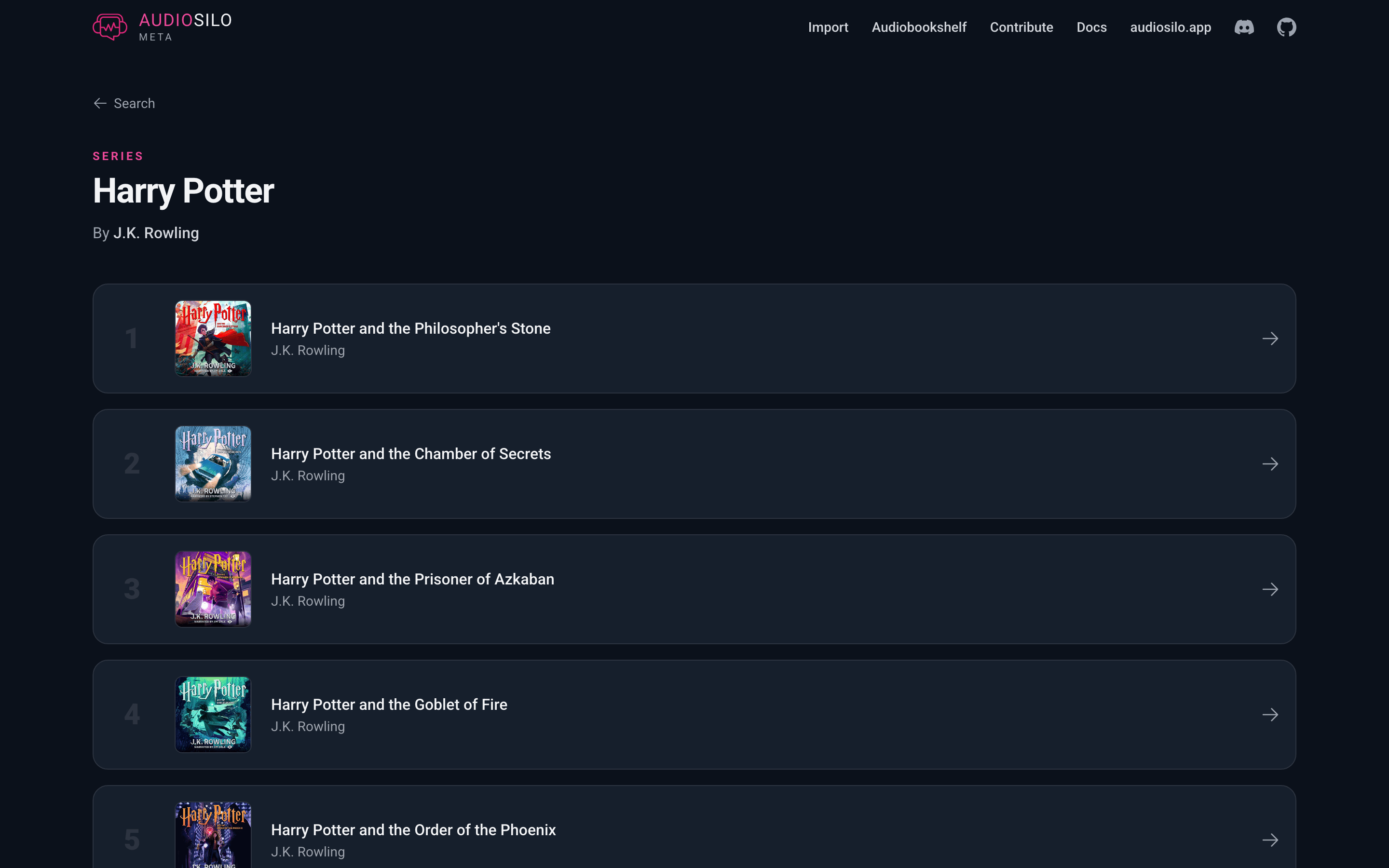Click the J.K. Rowling author link under title
Screen dimensions: 1389x868
pos(156,233)
